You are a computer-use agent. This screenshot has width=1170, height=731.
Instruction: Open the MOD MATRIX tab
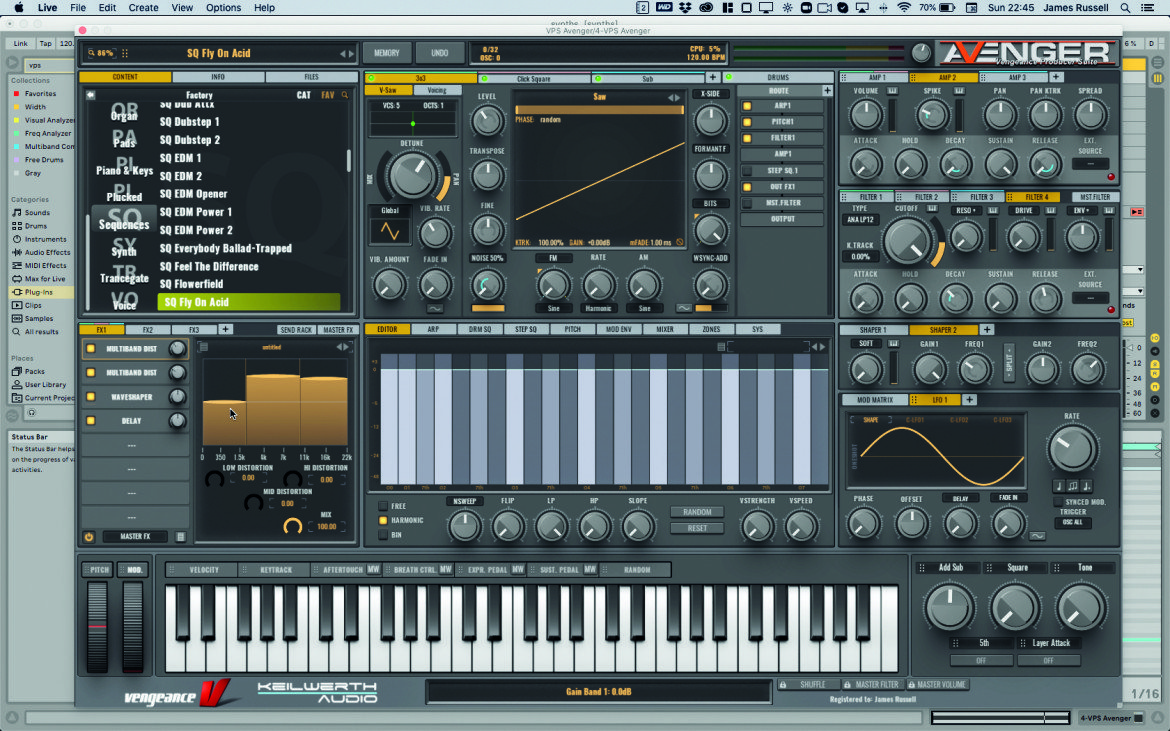pyautogui.click(x=875, y=400)
